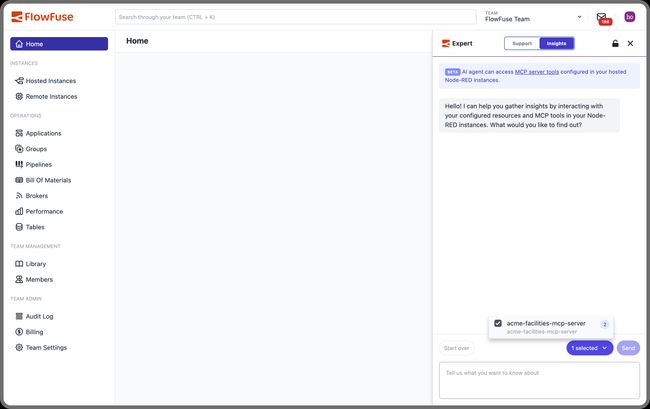This screenshot has height=409, width=650.
Task: Switch to the Insights tab
Action: 557,44
